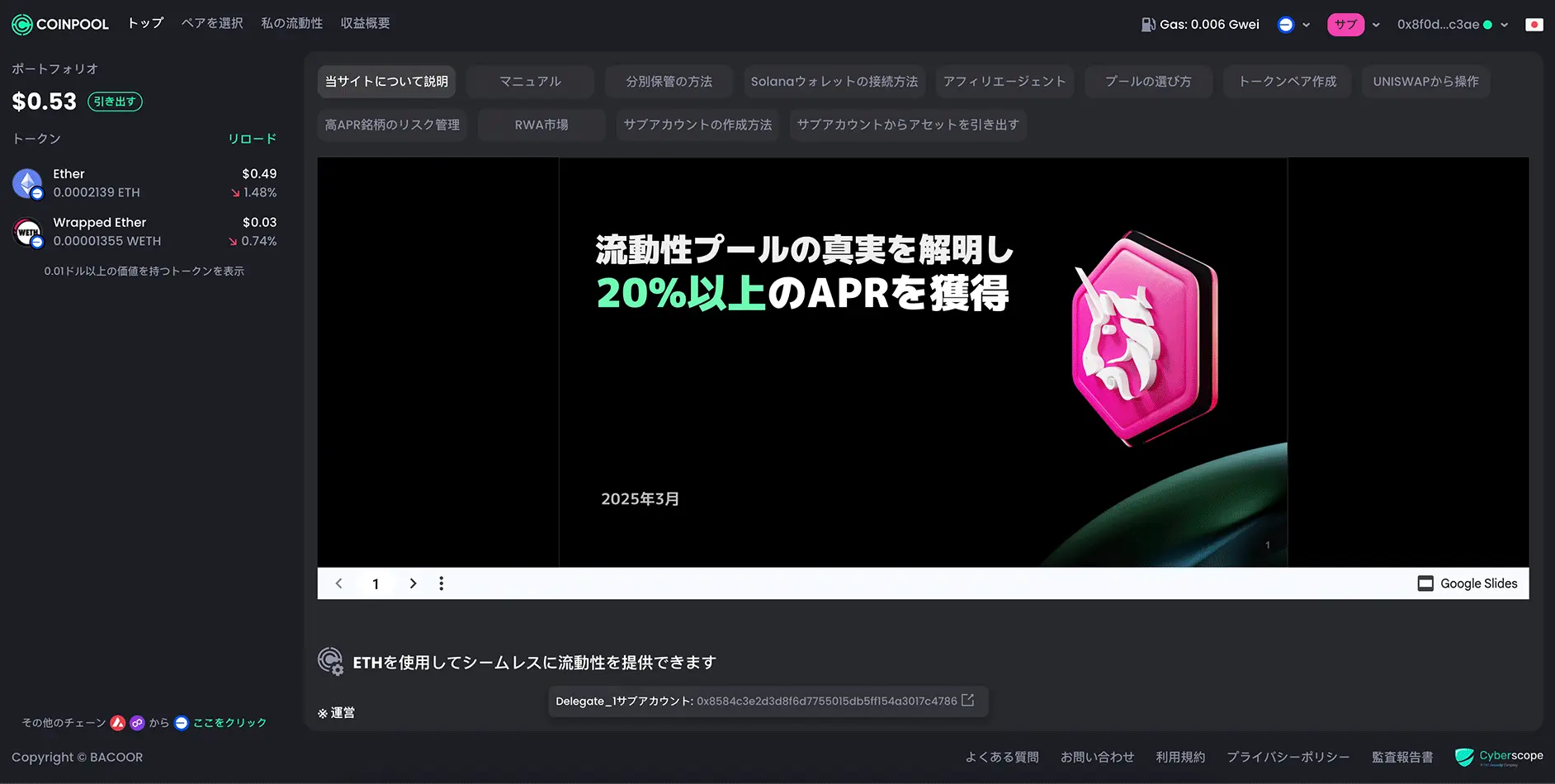Screen dimensions: 1555x784
Task: Open the お問い合わせ footer link
Action: click(1097, 757)
